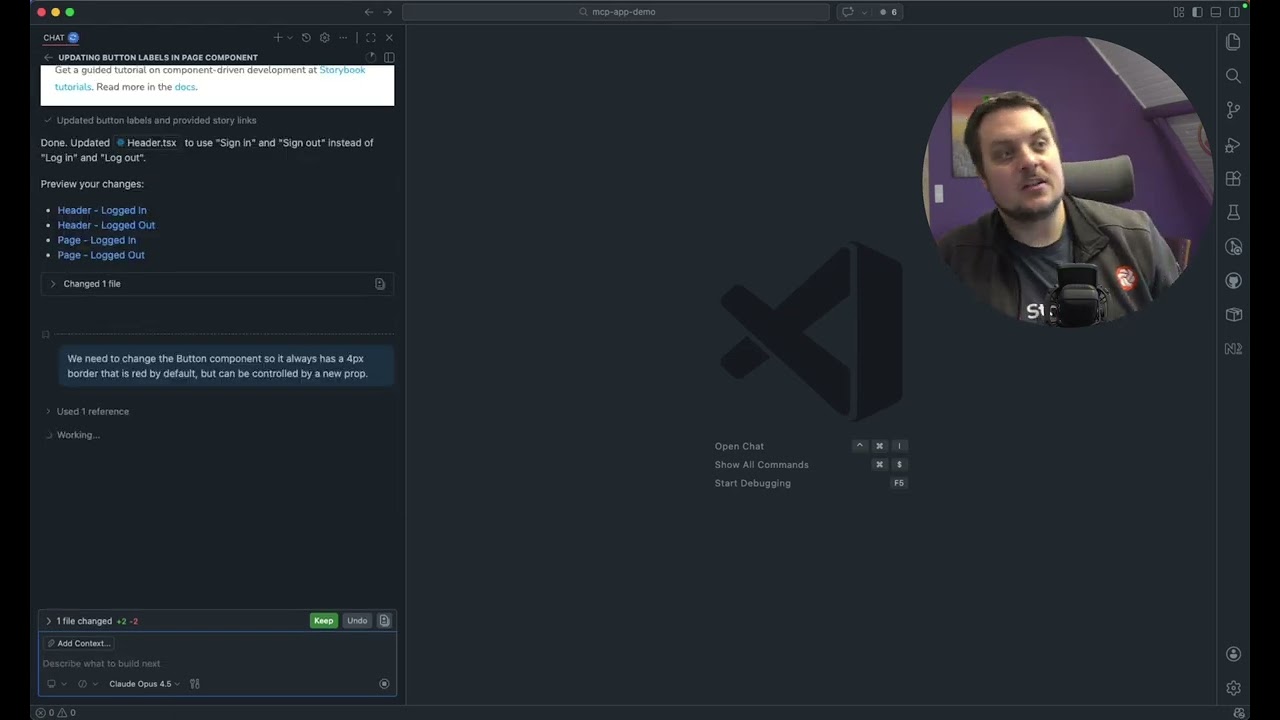
Task: Open the new chat dropdown arrow
Action: tap(290, 38)
